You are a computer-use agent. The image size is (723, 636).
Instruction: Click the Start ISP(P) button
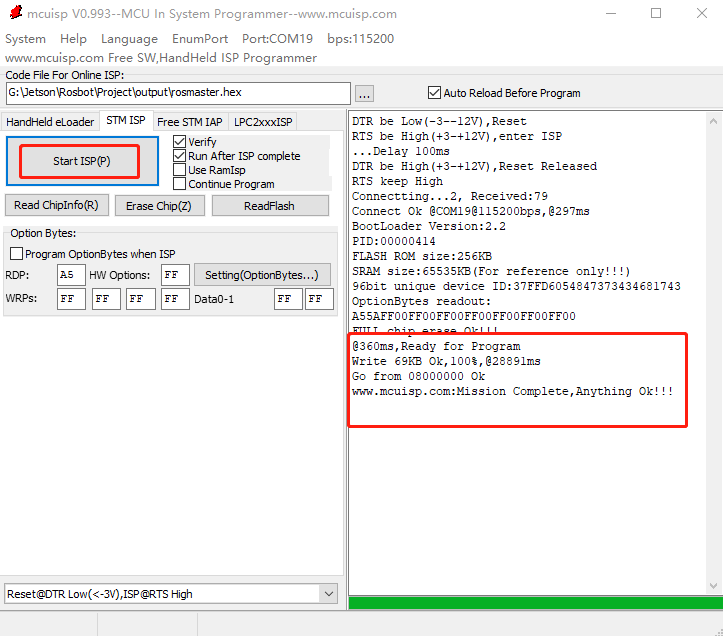(81, 161)
